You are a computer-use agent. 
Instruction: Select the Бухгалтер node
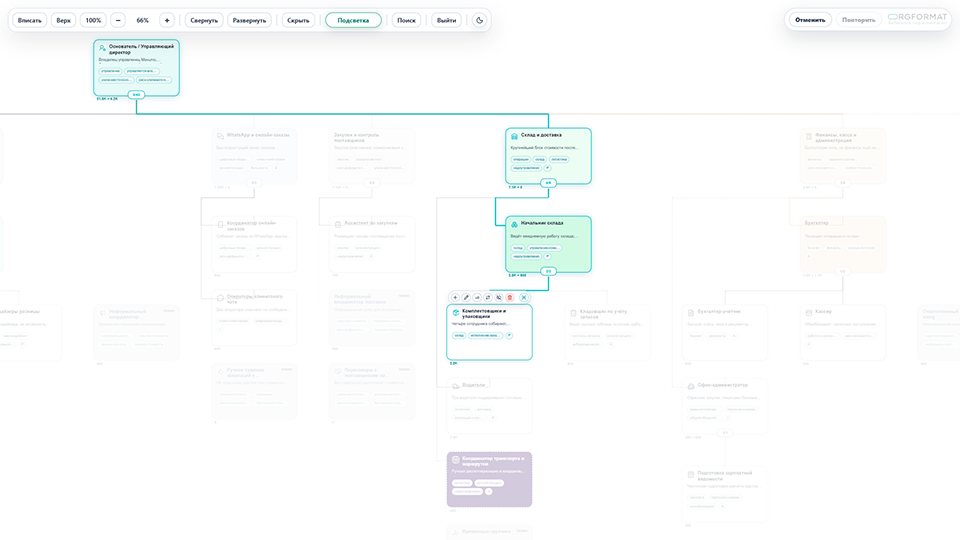(x=842, y=244)
